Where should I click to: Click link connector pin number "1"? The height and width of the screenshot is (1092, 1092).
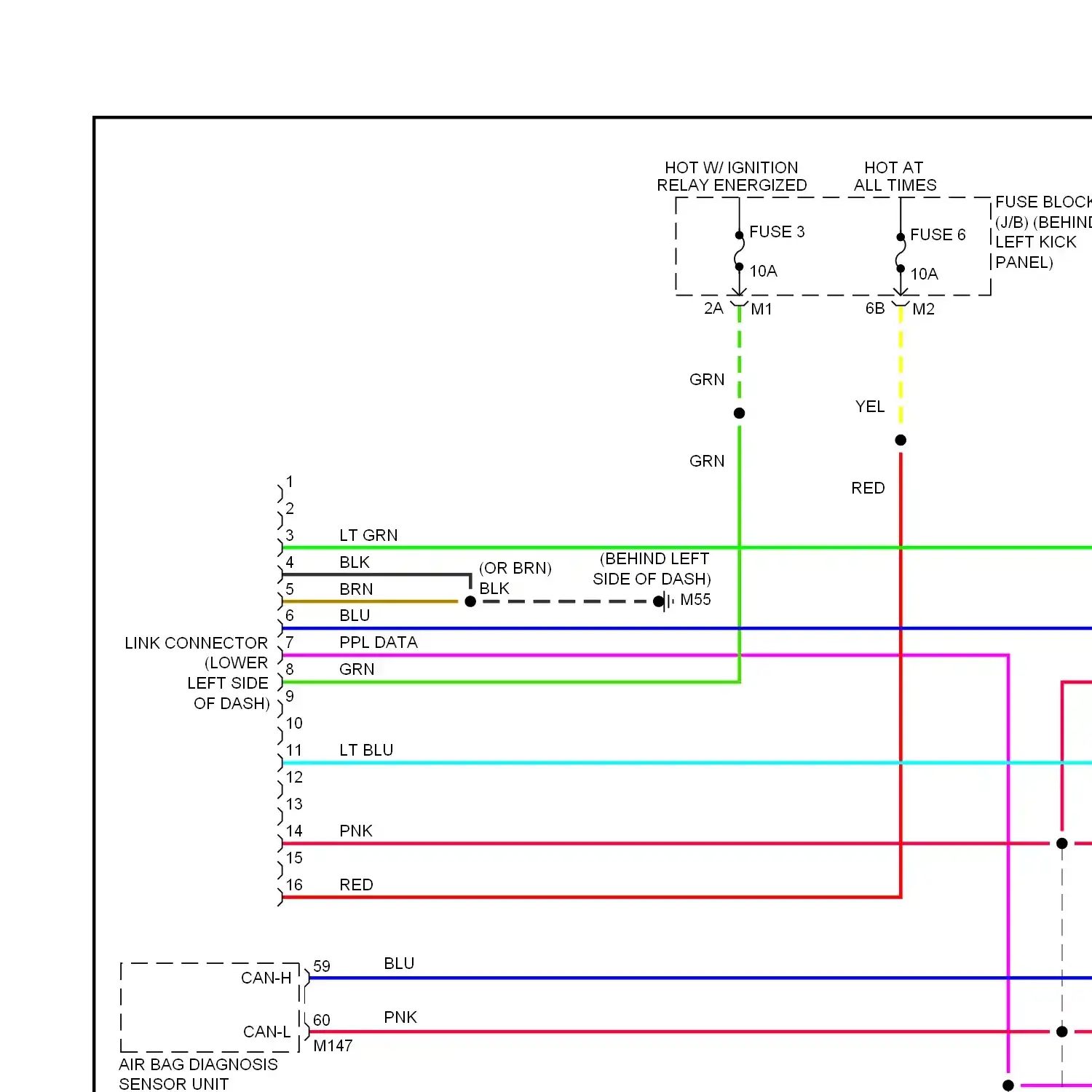pos(290,481)
